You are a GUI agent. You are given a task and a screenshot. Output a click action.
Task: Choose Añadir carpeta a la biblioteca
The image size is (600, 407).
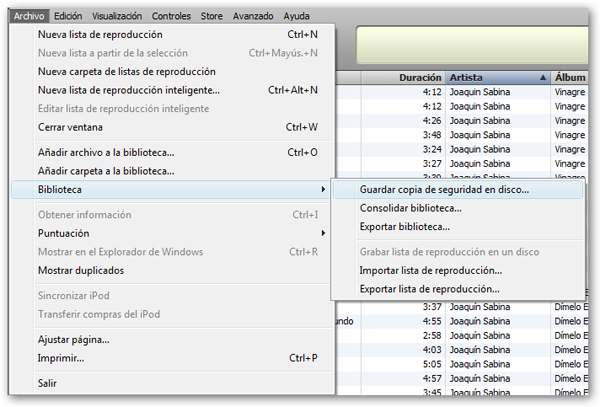point(106,171)
